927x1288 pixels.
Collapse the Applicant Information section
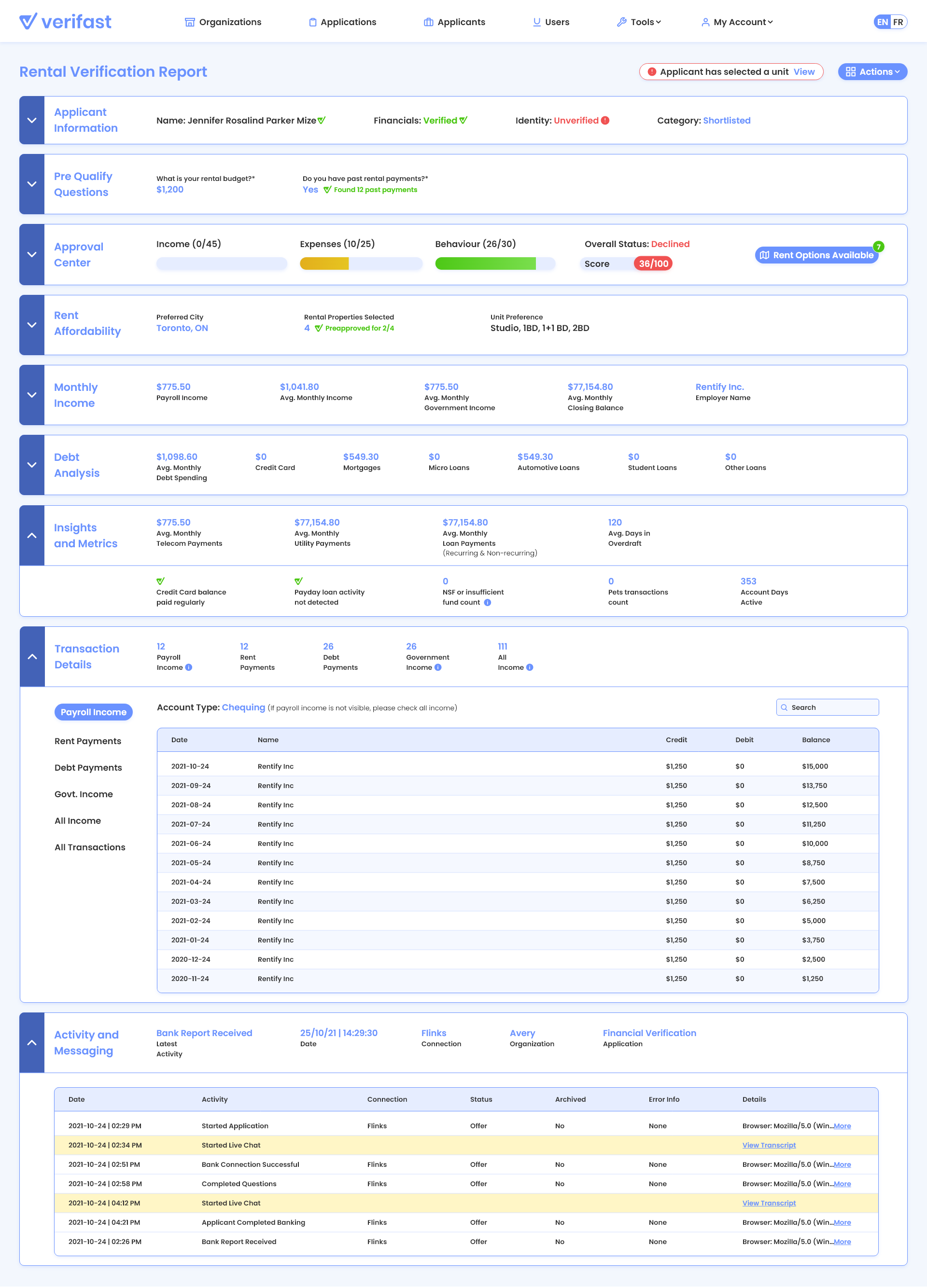click(32, 120)
